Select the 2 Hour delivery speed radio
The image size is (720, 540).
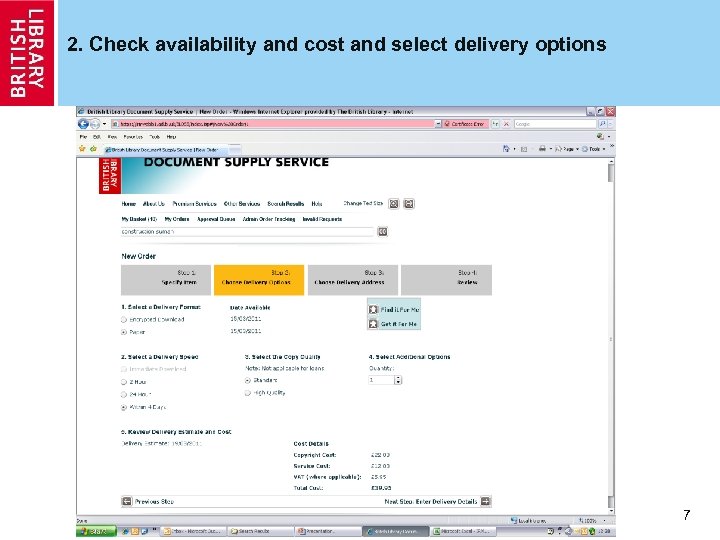coord(124,382)
